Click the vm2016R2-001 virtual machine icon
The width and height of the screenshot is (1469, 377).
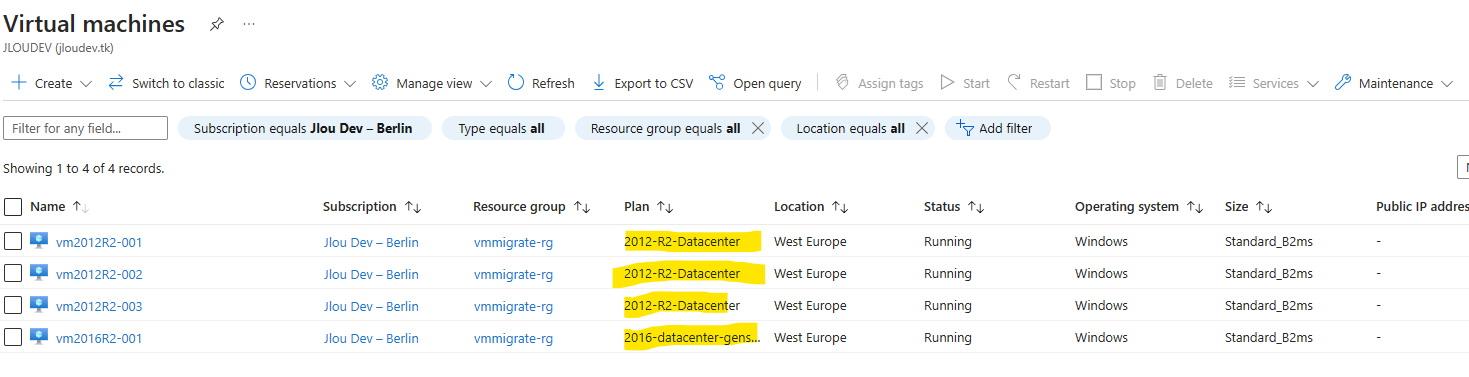[x=39, y=337]
